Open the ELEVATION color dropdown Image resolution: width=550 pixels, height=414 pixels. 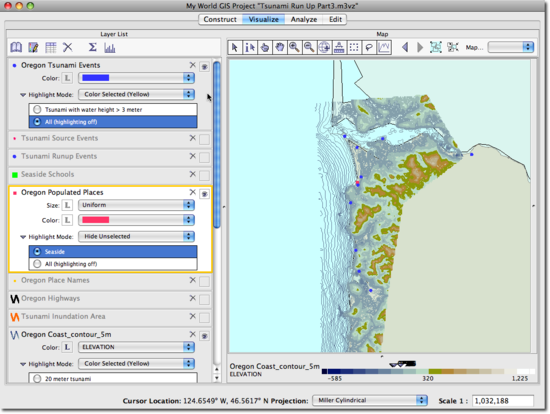tap(136, 347)
